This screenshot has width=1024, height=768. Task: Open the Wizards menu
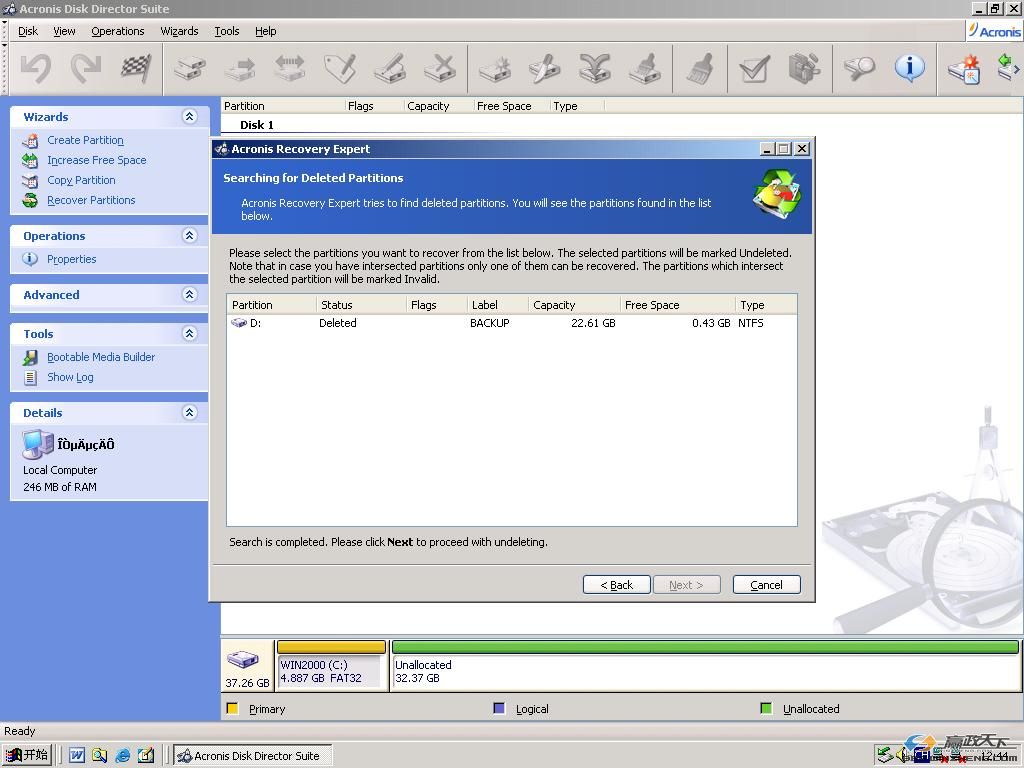pos(179,31)
